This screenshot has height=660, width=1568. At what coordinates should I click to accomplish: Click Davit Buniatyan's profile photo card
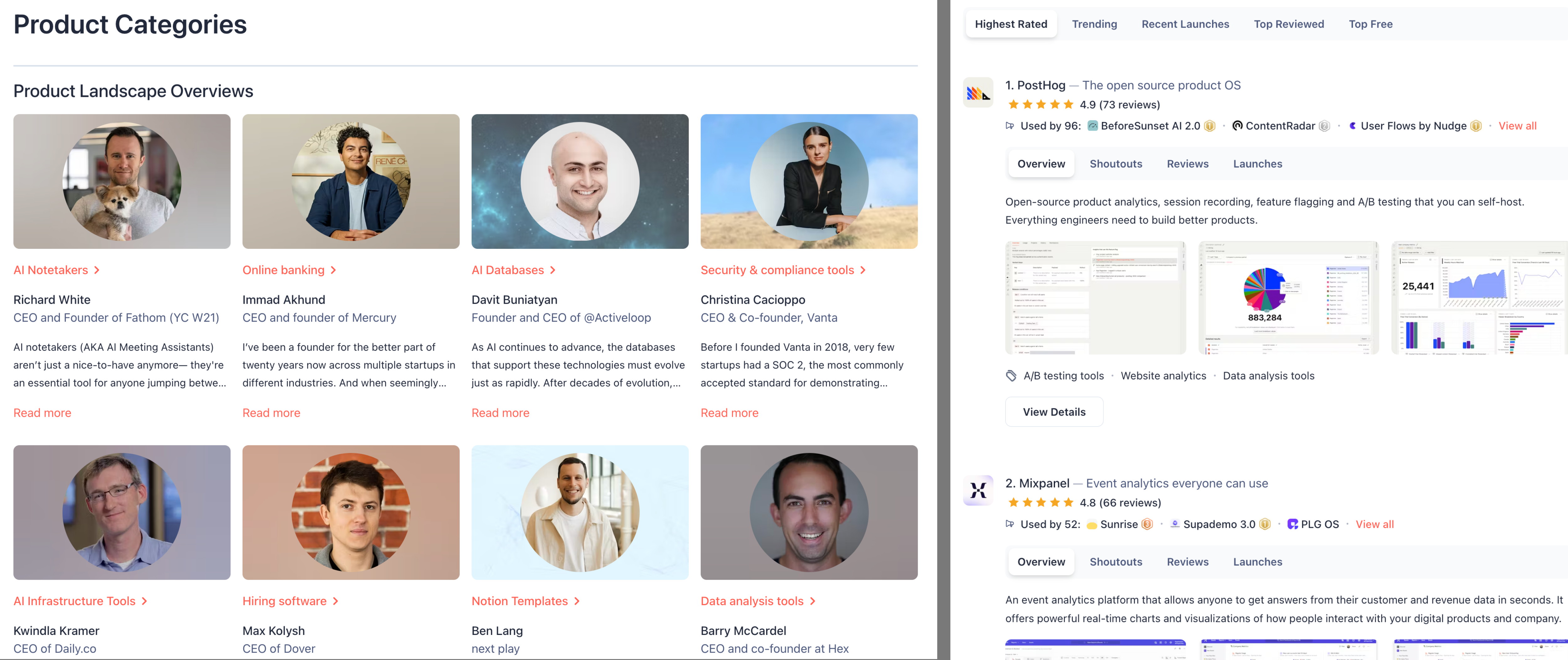click(579, 181)
